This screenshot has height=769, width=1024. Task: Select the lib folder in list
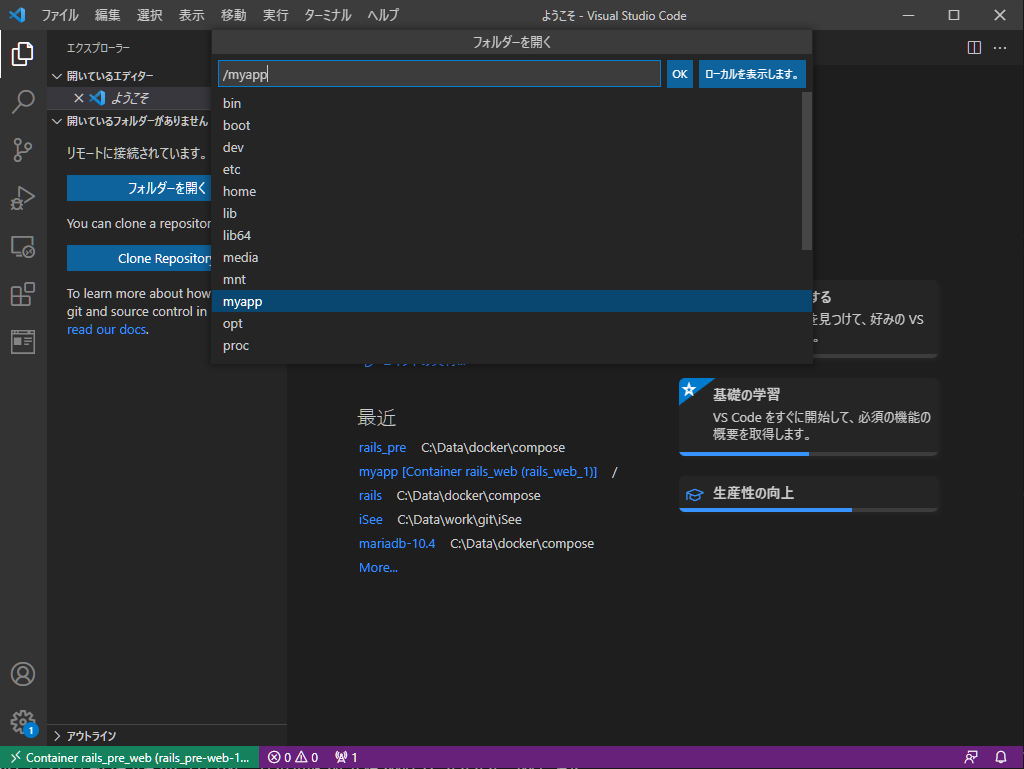[506, 213]
